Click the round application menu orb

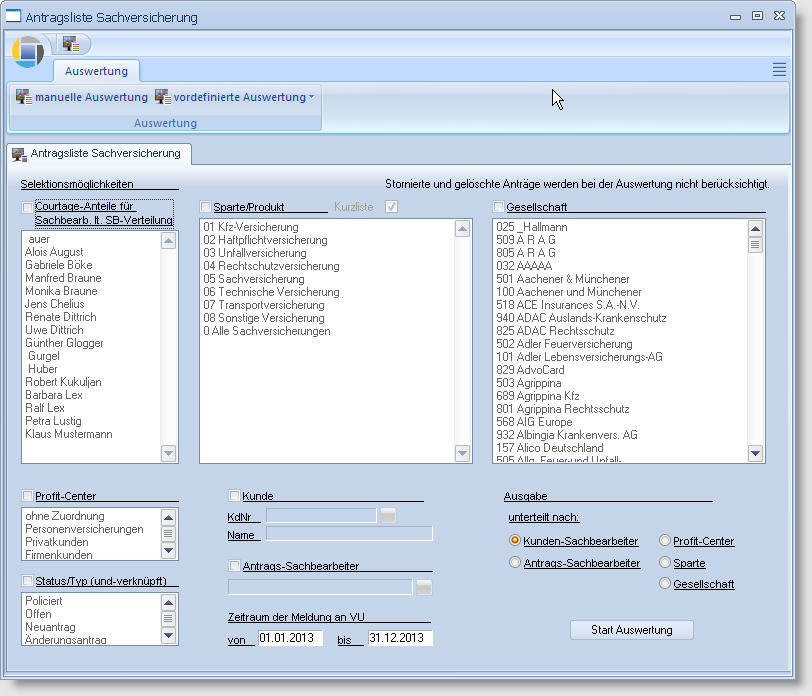click(28, 51)
